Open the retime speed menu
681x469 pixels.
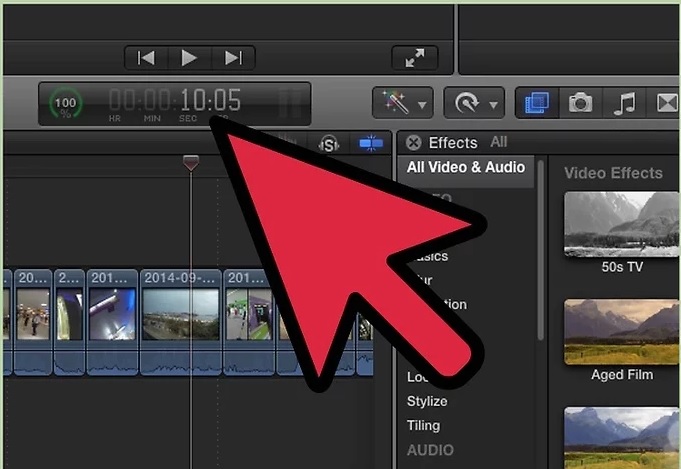pos(474,103)
